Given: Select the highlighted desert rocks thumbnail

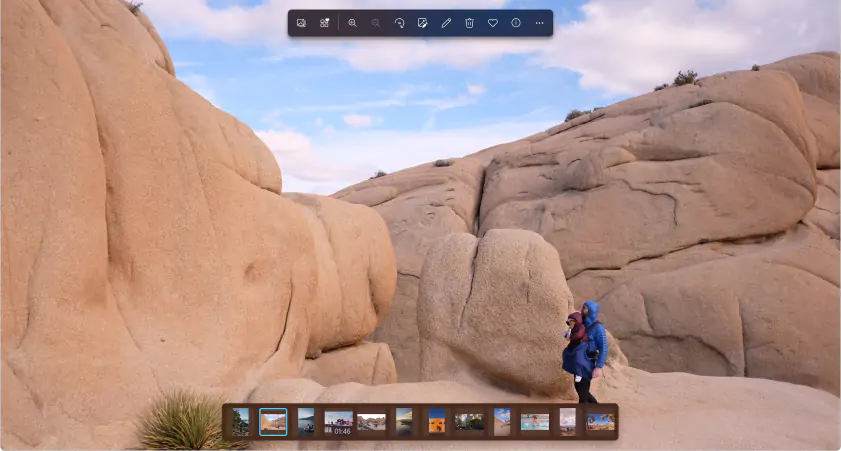Looking at the screenshot, I should point(273,422).
